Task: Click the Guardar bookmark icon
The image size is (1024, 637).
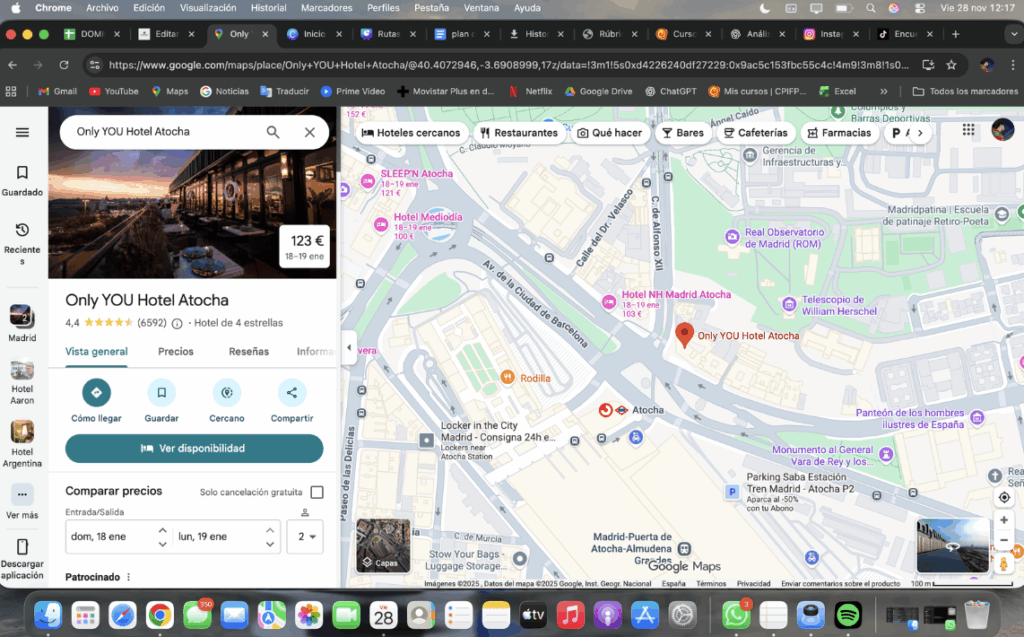Action: click(x=161, y=392)
